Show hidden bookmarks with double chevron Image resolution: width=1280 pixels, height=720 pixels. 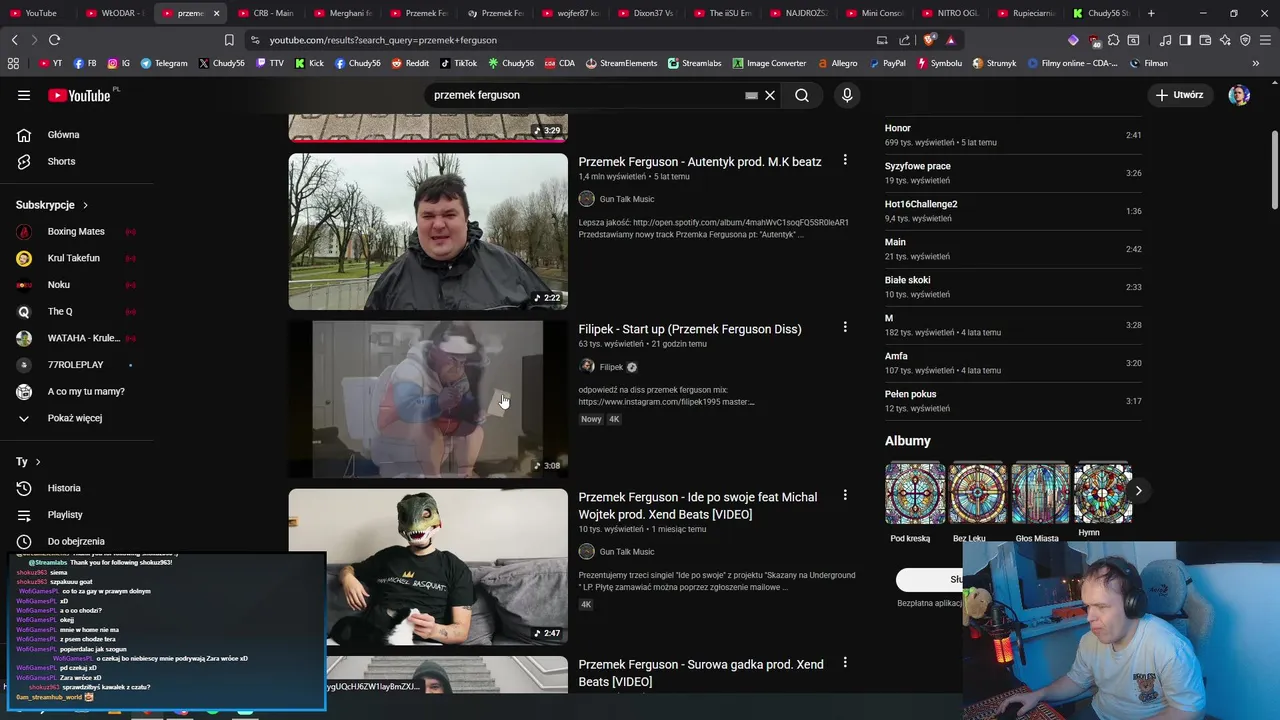[x=1256, y=63]
